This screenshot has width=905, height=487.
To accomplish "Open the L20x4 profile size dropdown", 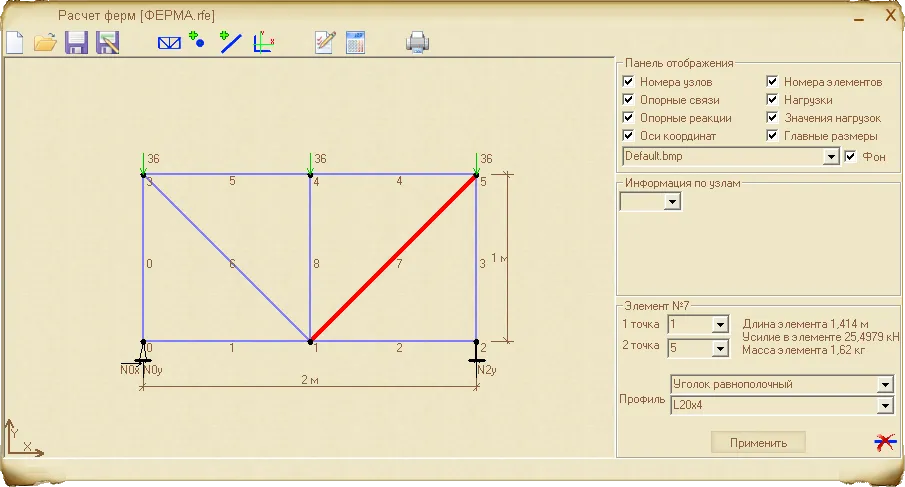I will pos(885,406).
